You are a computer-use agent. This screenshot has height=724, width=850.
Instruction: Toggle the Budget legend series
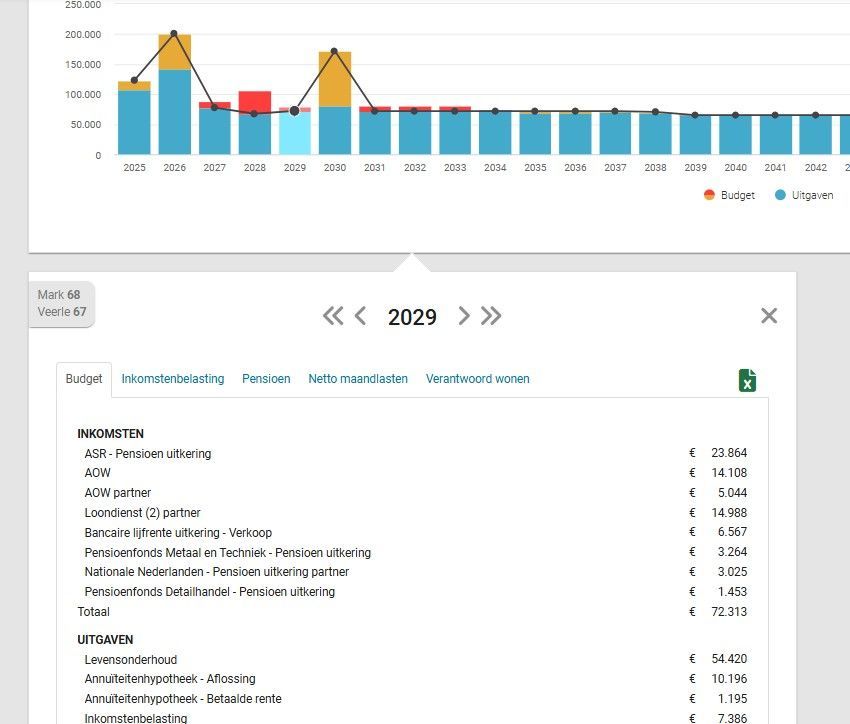tap(729, 195)
